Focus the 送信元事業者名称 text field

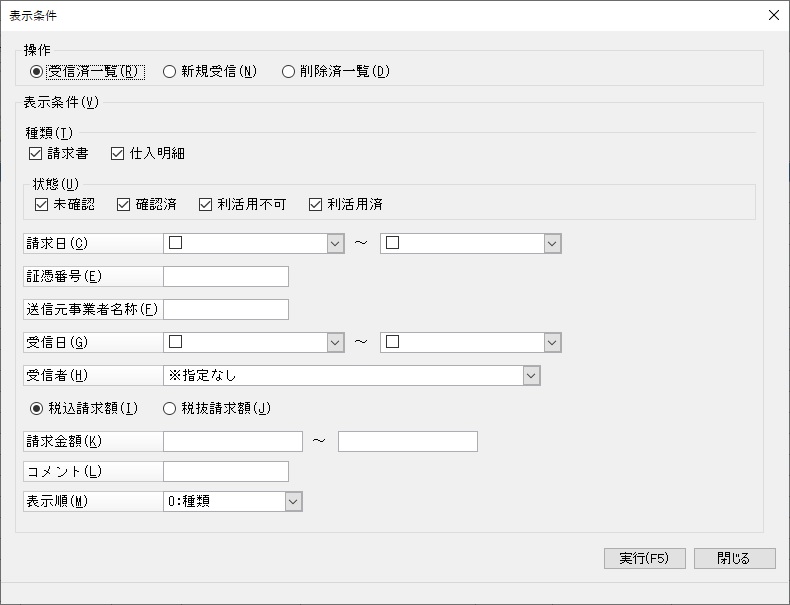(226, 310)
